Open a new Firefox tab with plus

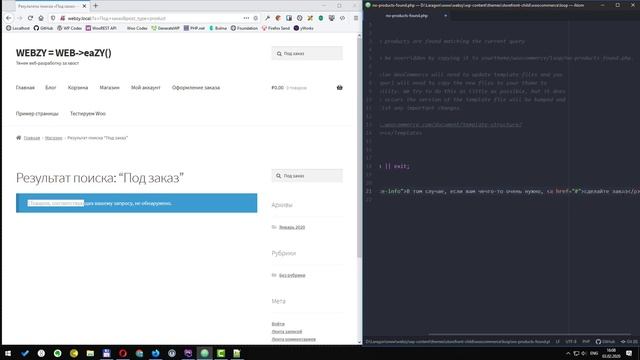click(x=96, y=6)
